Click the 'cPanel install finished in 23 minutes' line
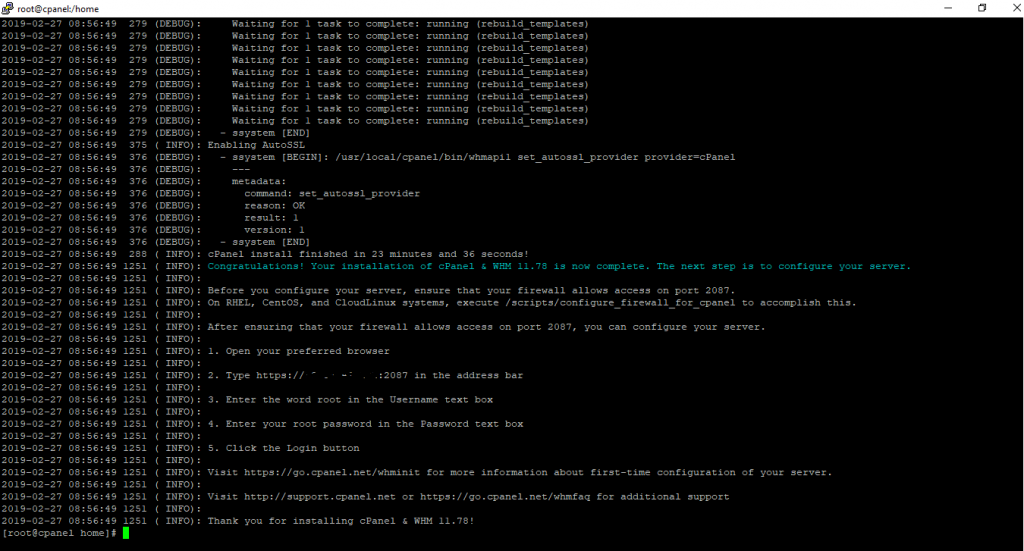The image size is (1024, 551). 382,254
